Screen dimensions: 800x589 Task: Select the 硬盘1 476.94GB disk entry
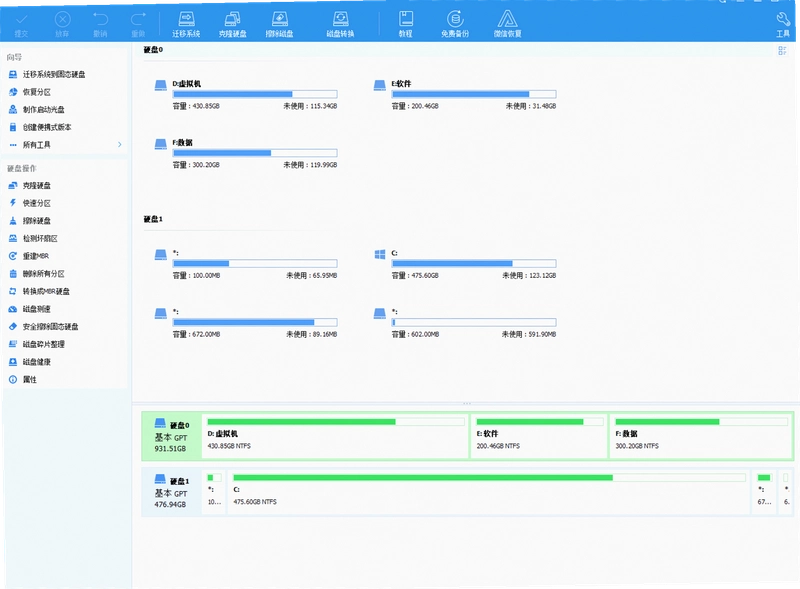[171, 492]
